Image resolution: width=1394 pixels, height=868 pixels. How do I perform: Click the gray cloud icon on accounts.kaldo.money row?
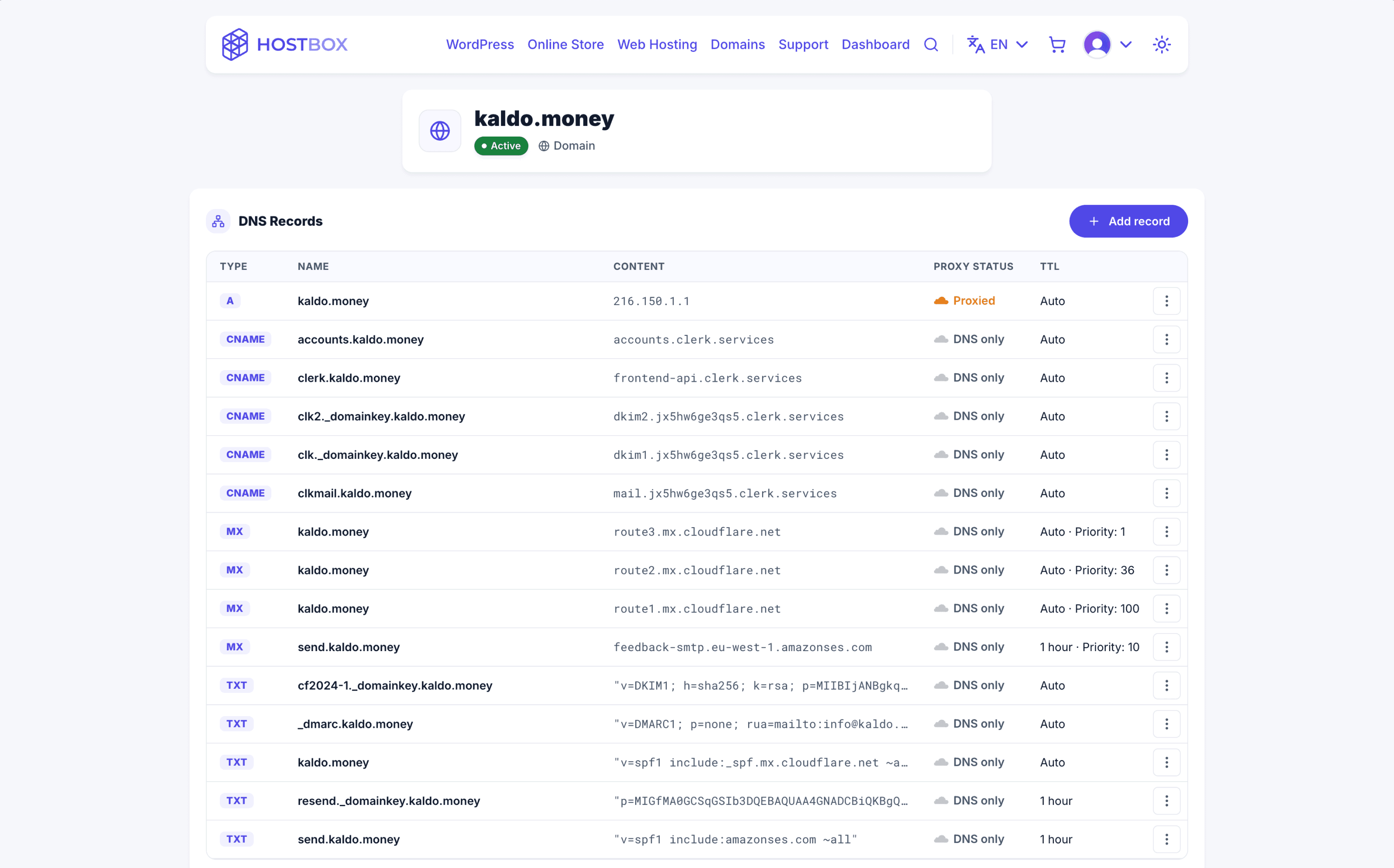941,339
